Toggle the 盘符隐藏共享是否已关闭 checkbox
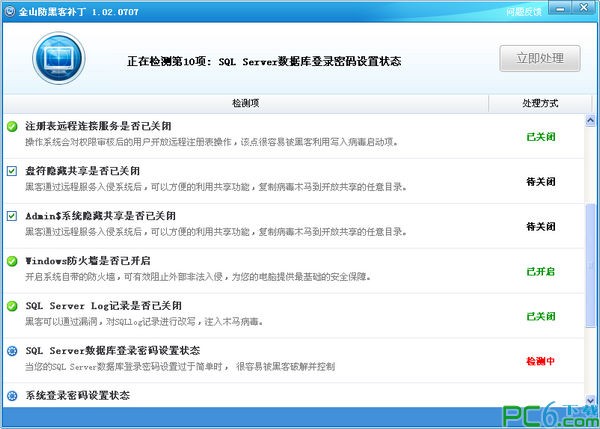600x429 pixels. point(12,171)
